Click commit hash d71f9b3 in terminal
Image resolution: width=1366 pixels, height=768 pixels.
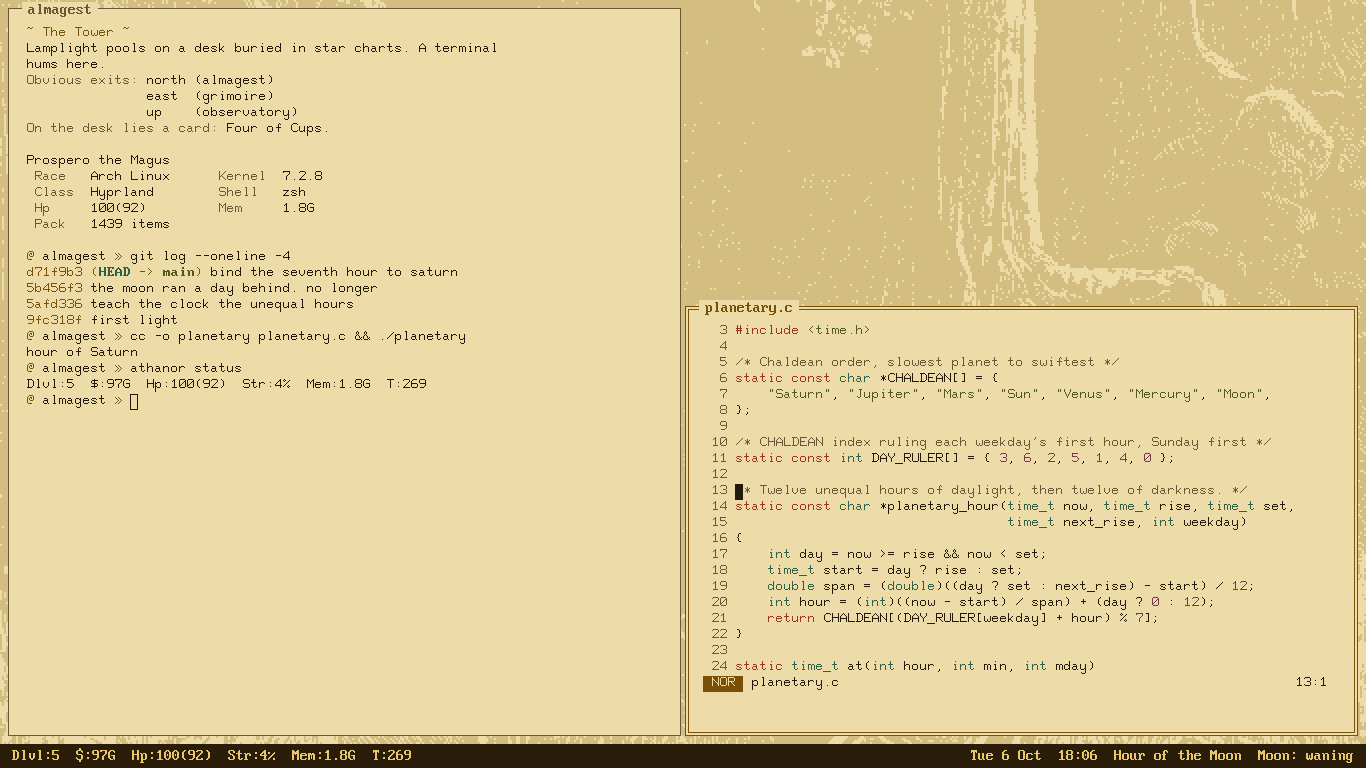[54, 272]
